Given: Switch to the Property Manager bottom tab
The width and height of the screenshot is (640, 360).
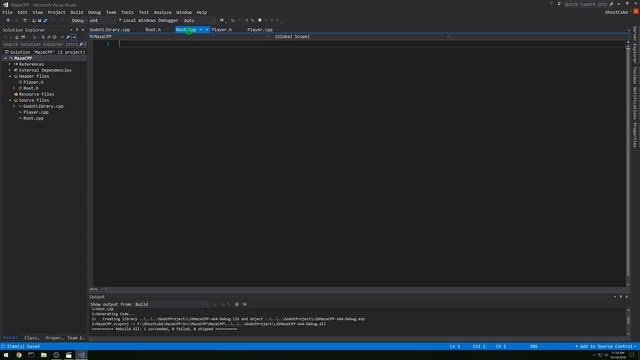Looking at the screenshot, I should (x=53, y=338).
